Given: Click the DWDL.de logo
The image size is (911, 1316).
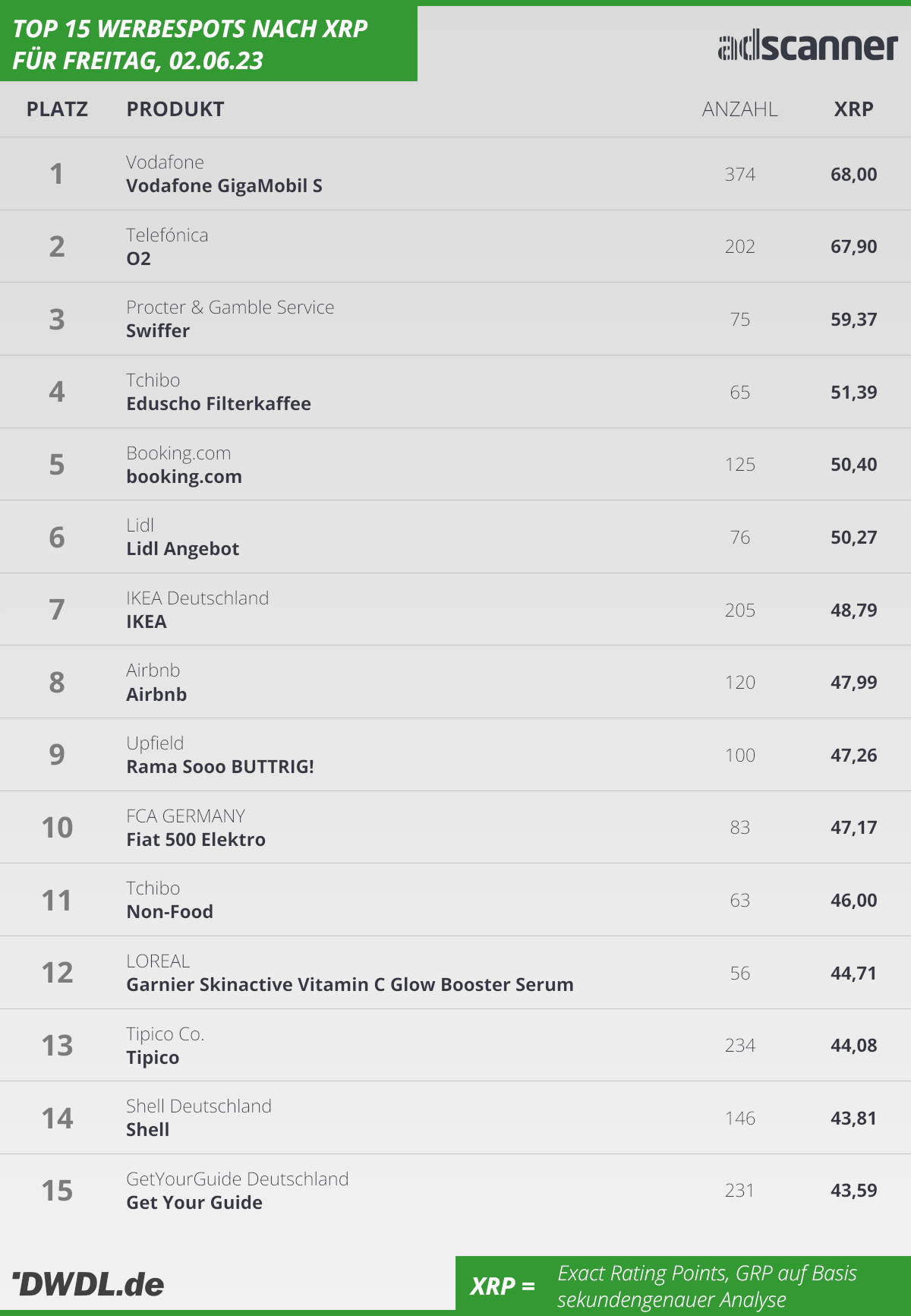Looking at the screenshot, I should point(88,1284).
